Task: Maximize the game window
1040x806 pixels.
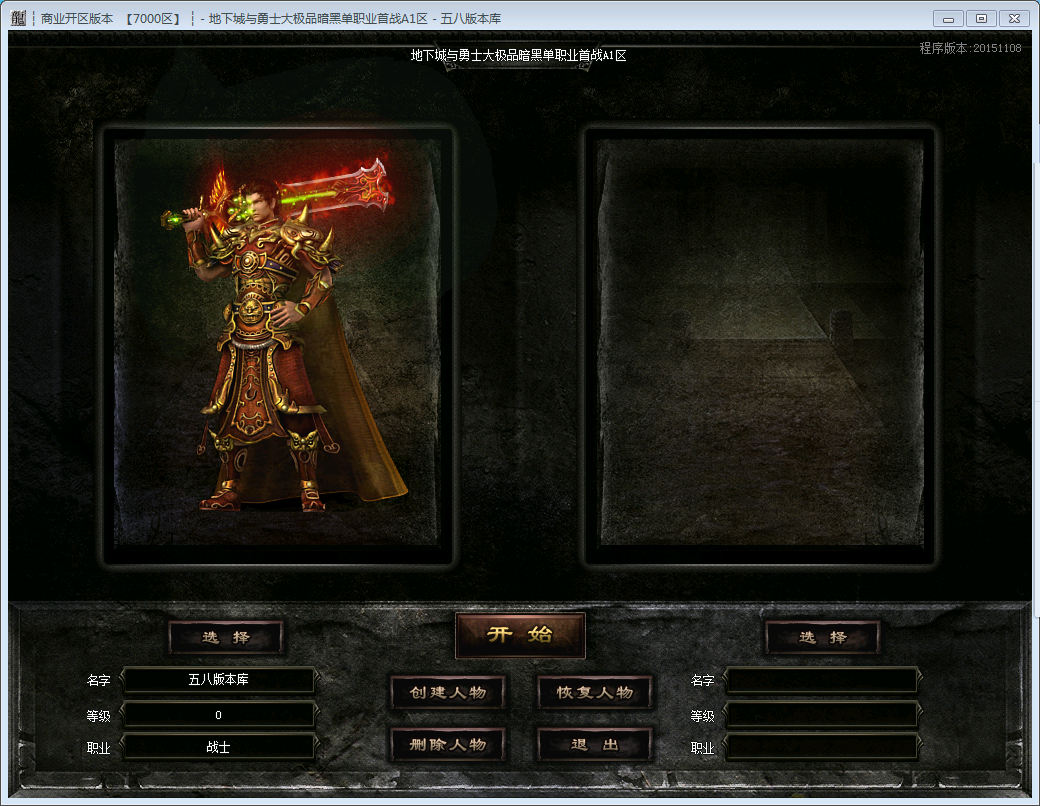Action: tap(981, 18)
